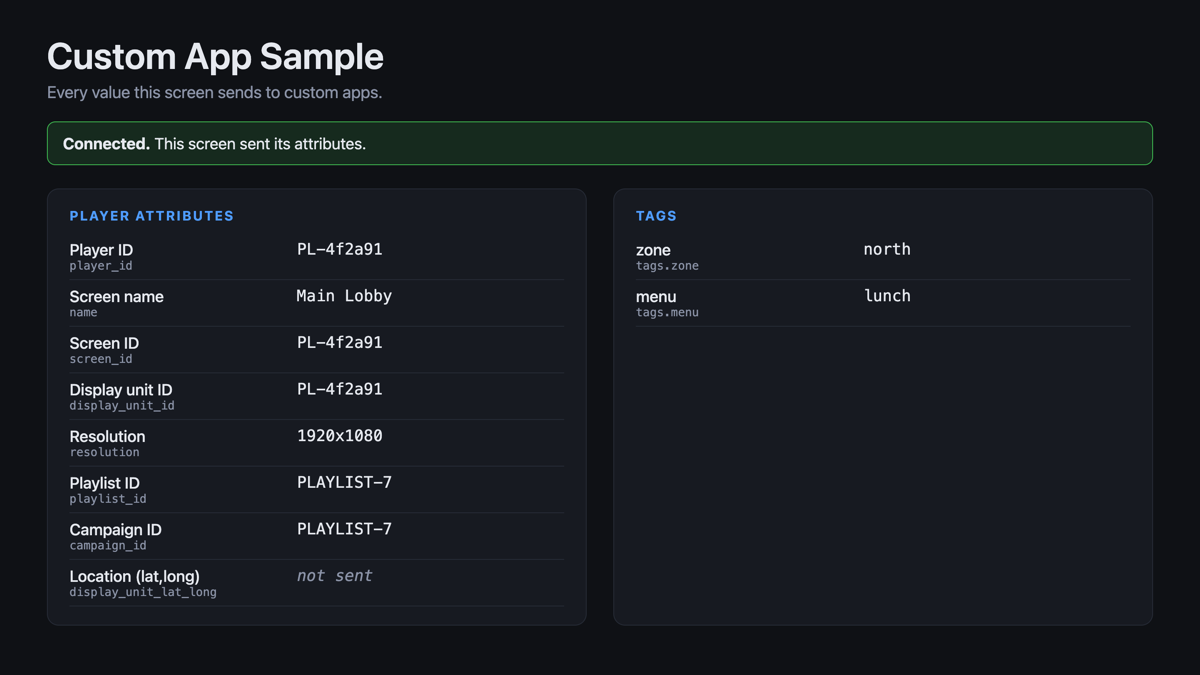Select the north tag value
1200x675 pixels.
click(x=887, y=250)
